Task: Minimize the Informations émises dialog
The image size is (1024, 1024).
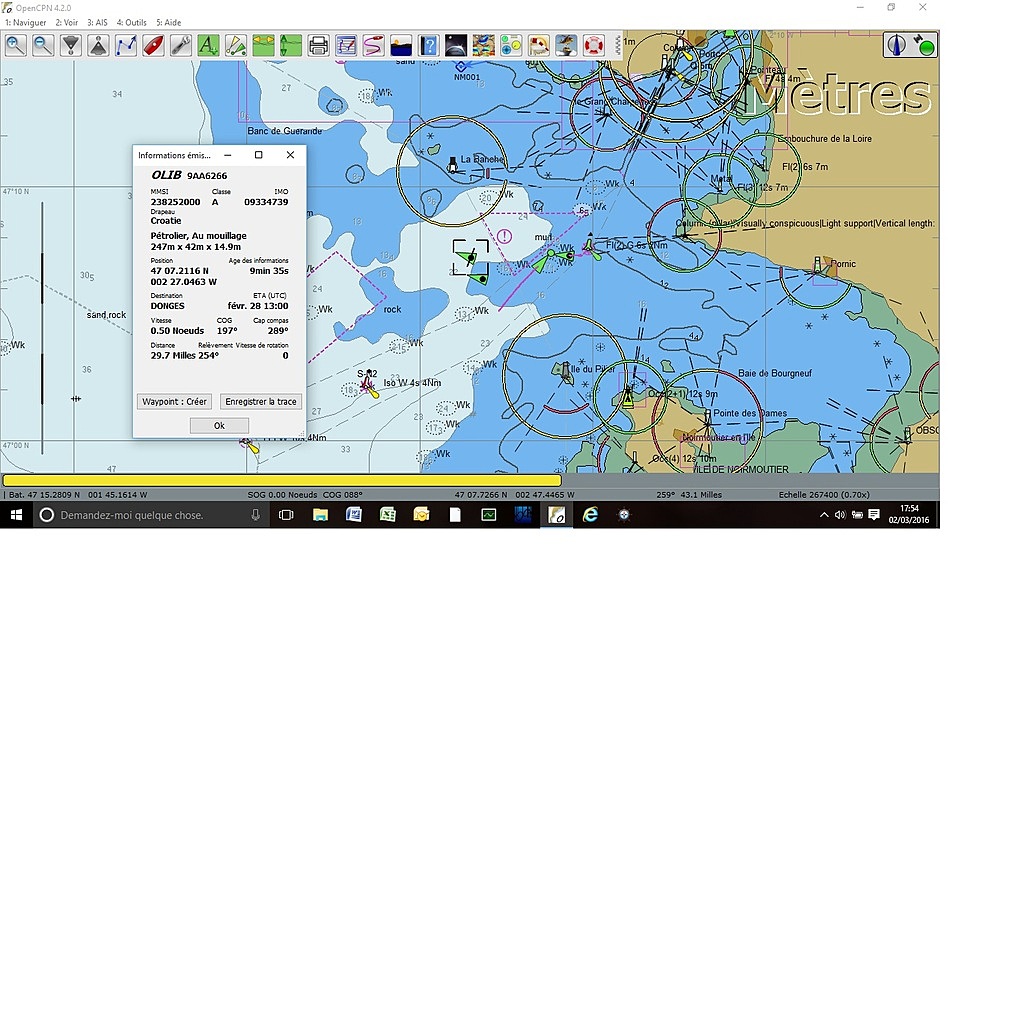Action: (227, 155)
